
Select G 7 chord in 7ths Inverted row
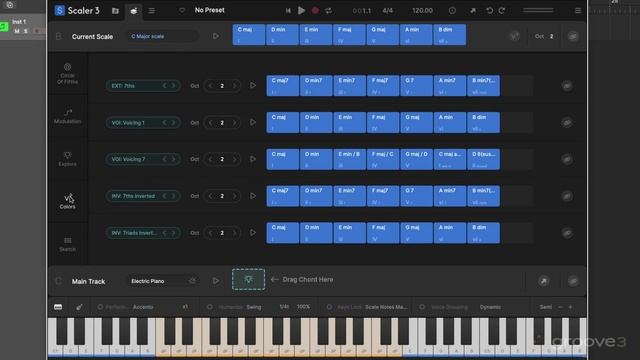point(416,196)
